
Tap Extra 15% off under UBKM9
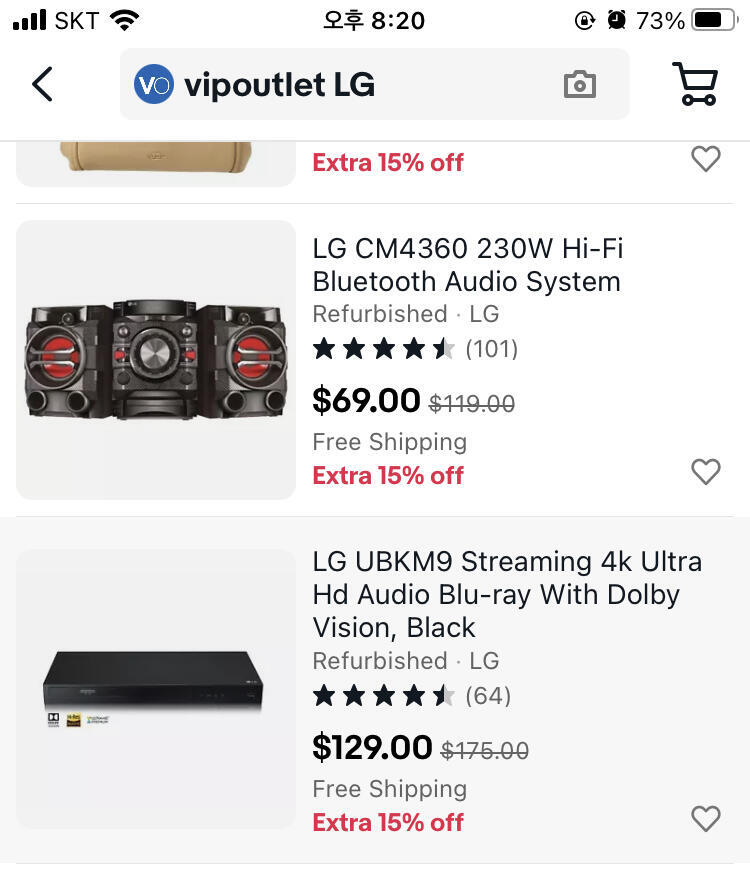(x=388, y=823)
